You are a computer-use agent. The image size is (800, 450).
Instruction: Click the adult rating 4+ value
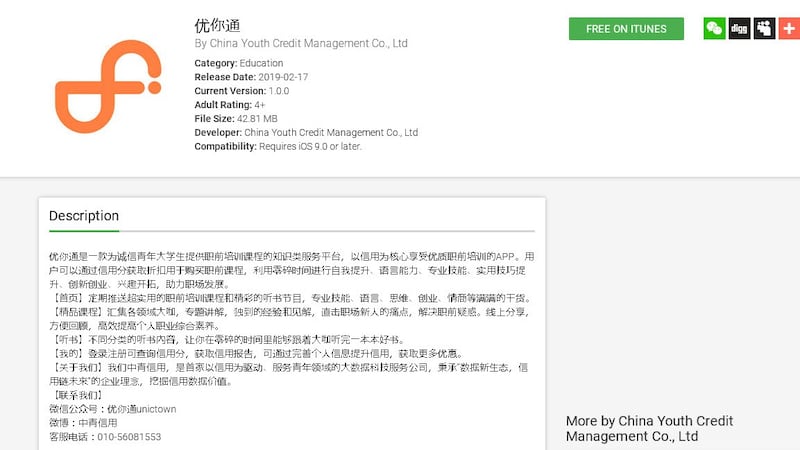pos(260,105)
